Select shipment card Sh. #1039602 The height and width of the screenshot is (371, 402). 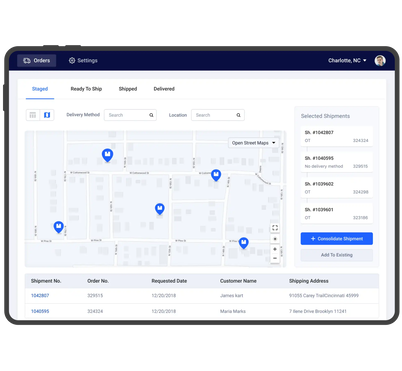[336, 188]
